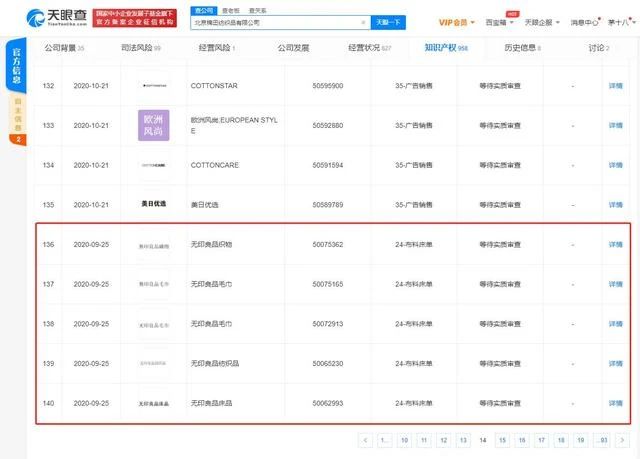Click the Tianyancha logo
640x459 pixels.
[x=56, y=18]
